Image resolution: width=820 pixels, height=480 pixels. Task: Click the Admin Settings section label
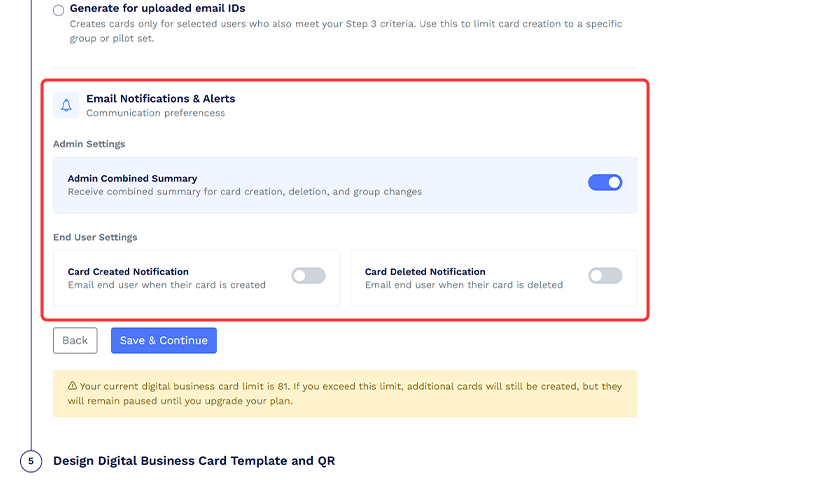89,144
